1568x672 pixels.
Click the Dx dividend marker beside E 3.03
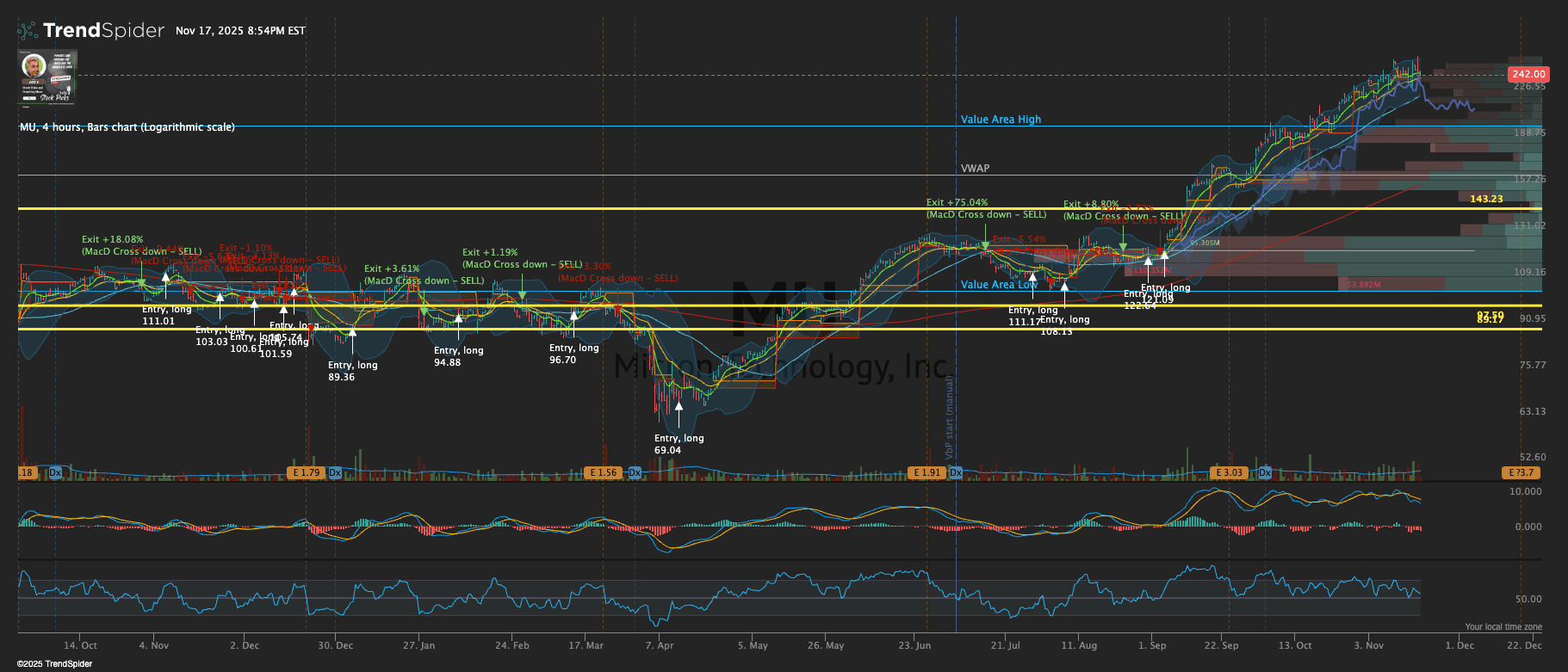point(1265,472)
